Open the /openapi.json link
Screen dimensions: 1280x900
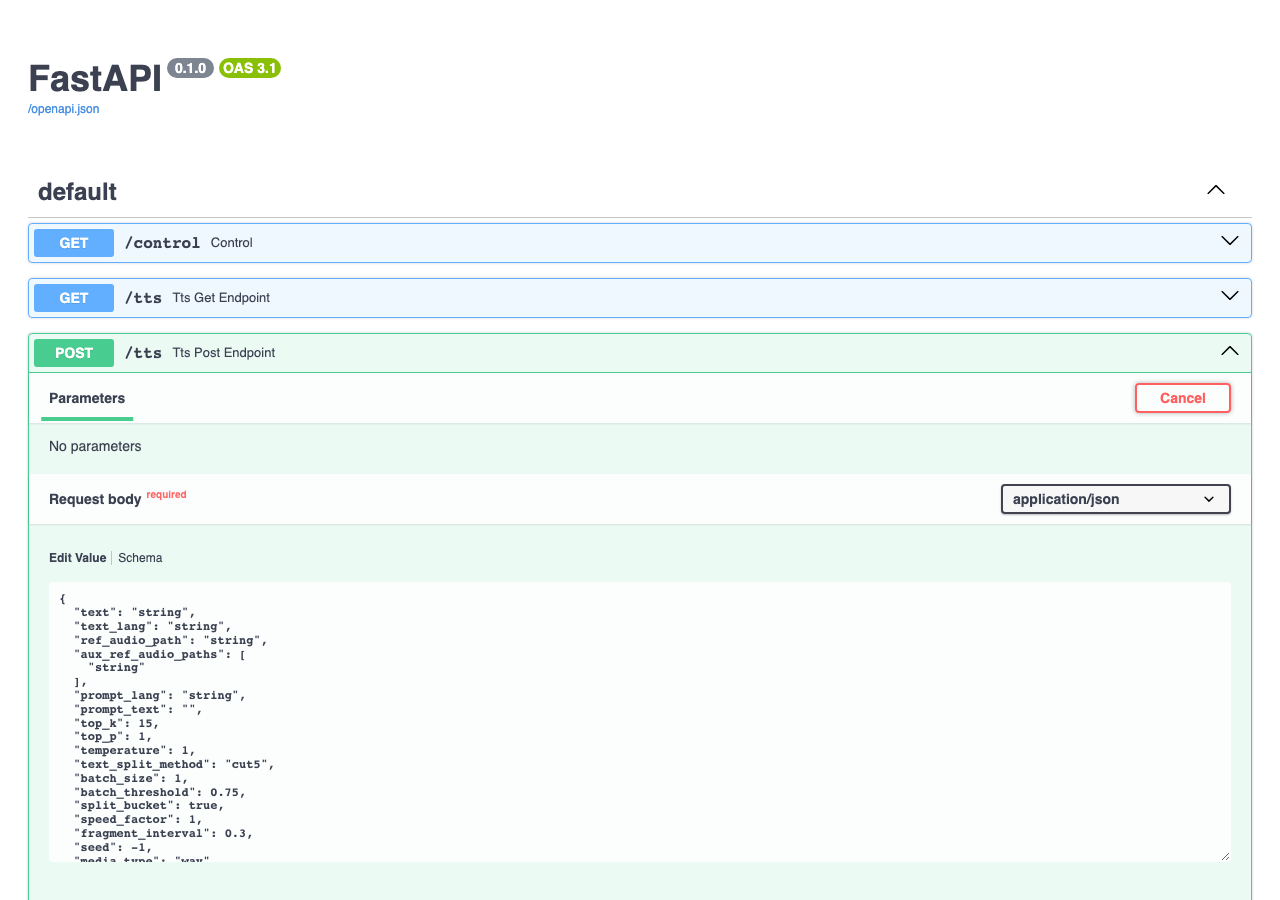coord(64,109)
